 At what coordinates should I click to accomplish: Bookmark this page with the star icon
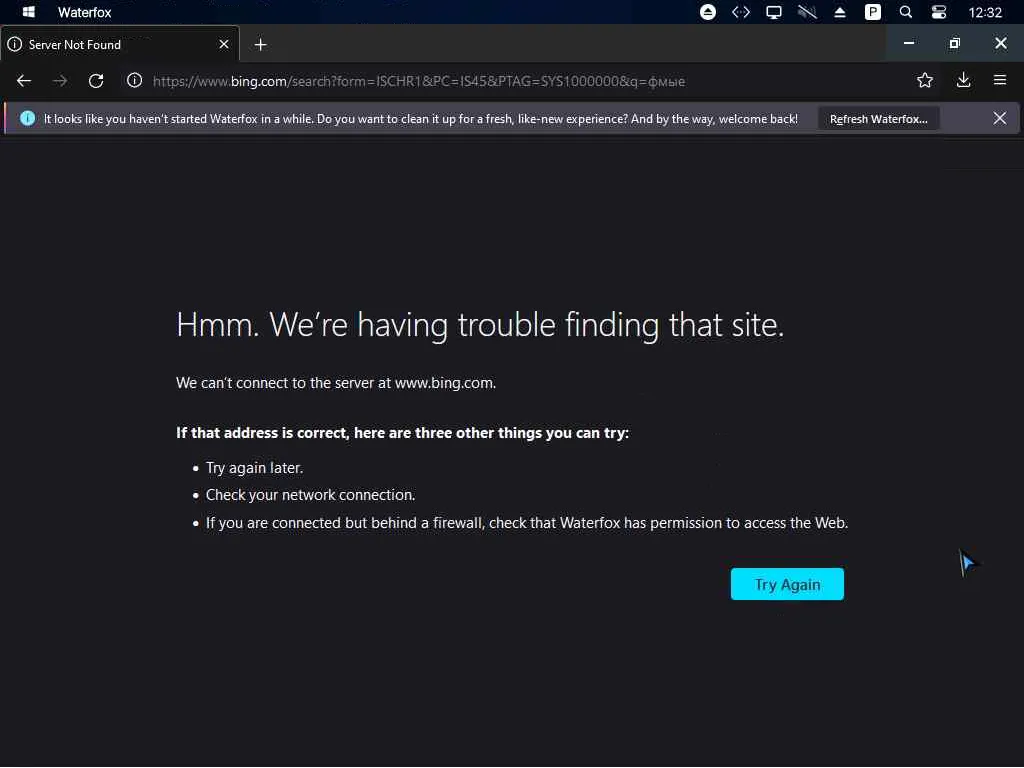pyautogui.click(x=925, y=80)
